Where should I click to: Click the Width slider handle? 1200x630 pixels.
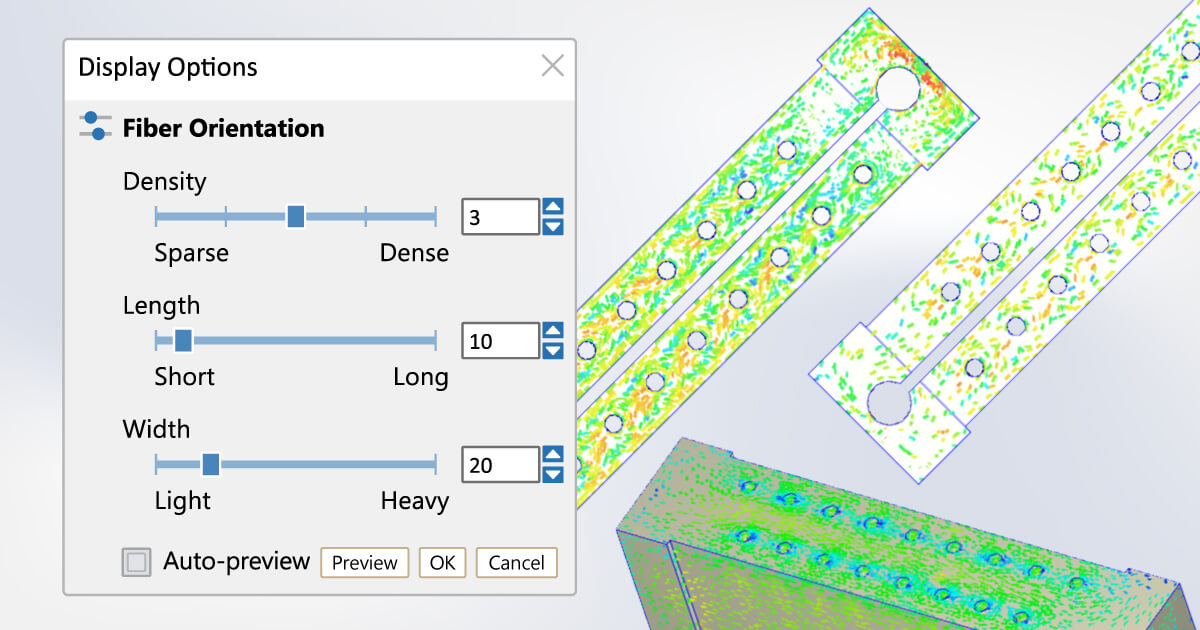point(210,464)
